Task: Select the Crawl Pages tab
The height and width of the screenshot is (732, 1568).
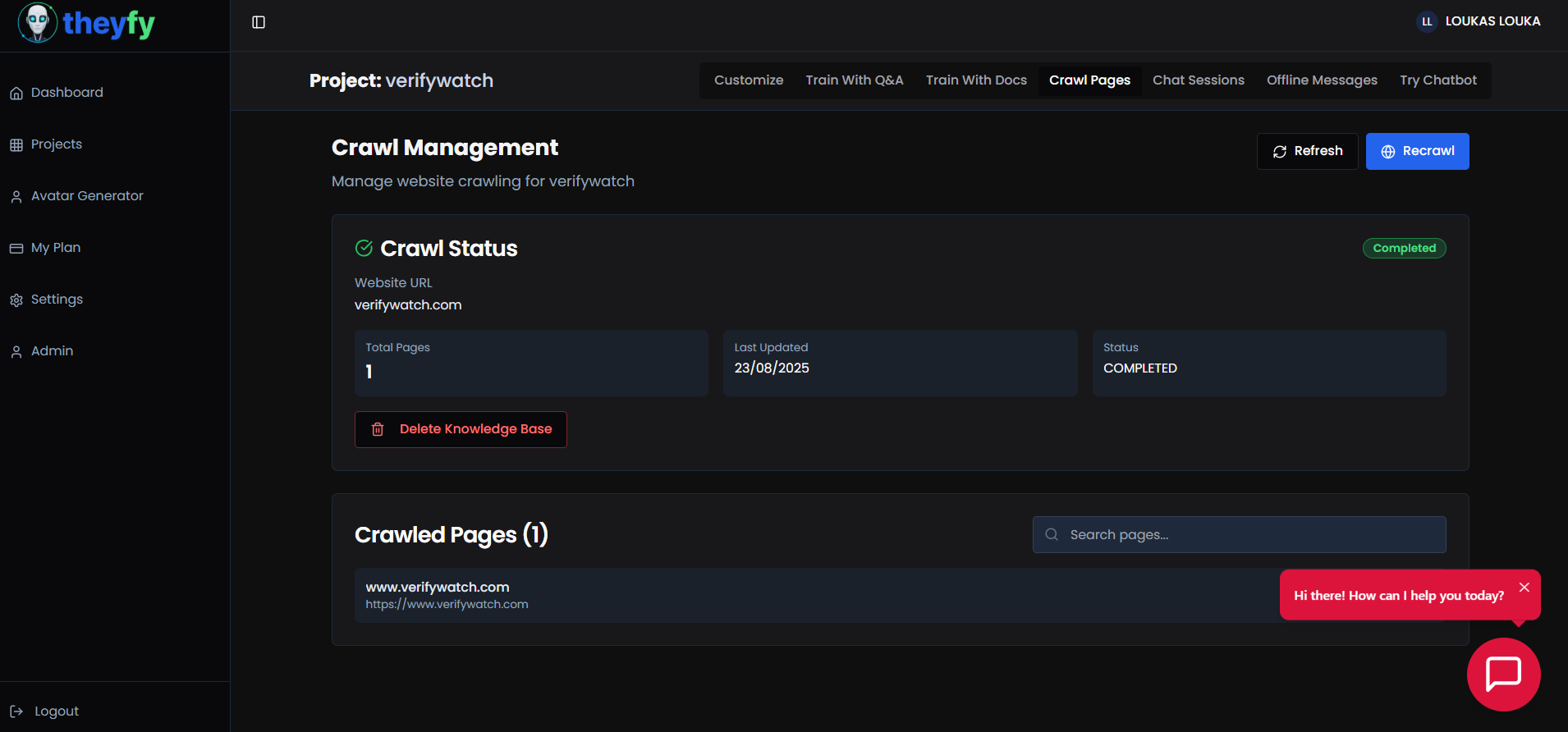Action: 1089,80
